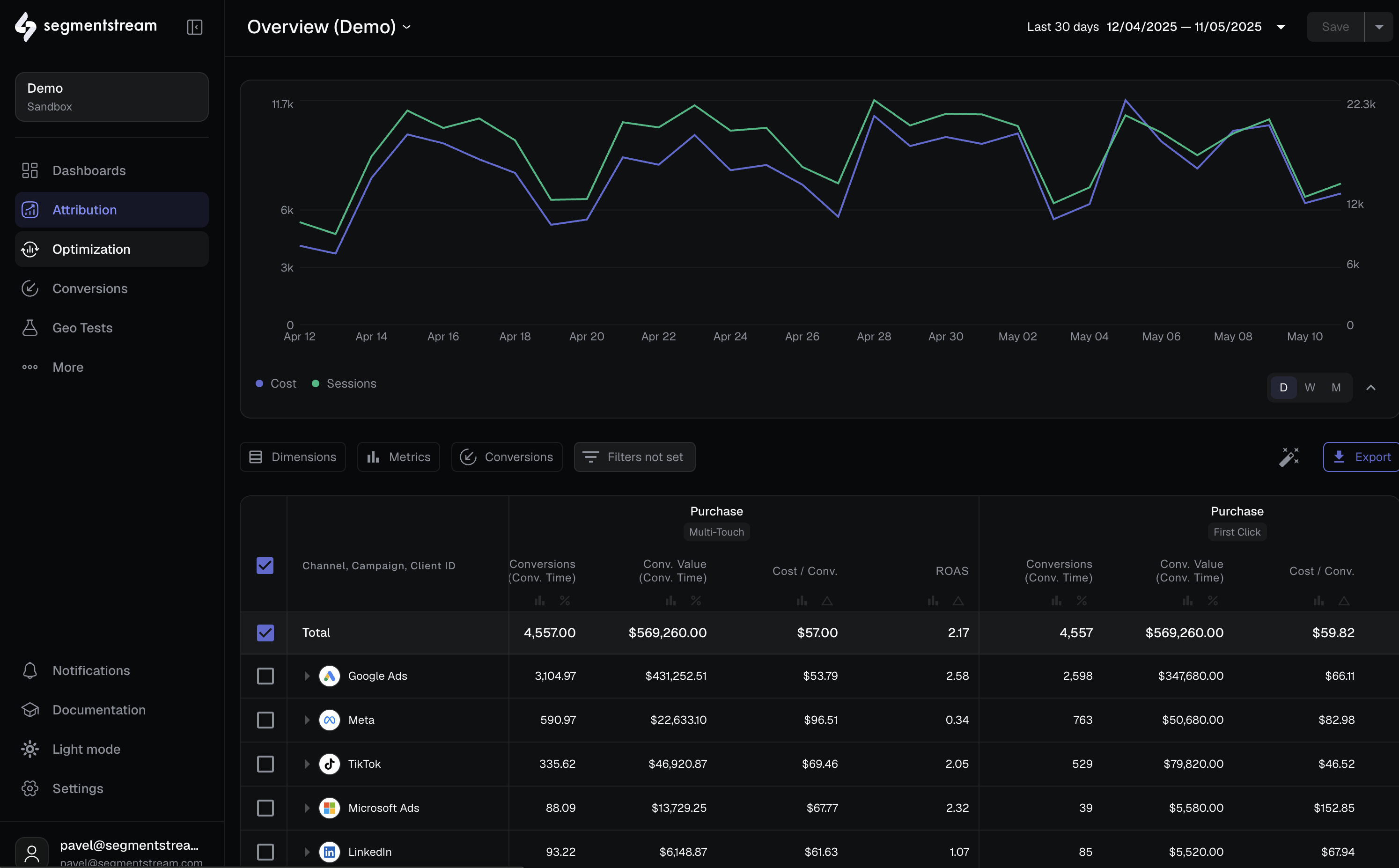This screenshot has width=1399, height=868.
Task: Click the Microsoft Ads channel icon
Action: point(330,808)
